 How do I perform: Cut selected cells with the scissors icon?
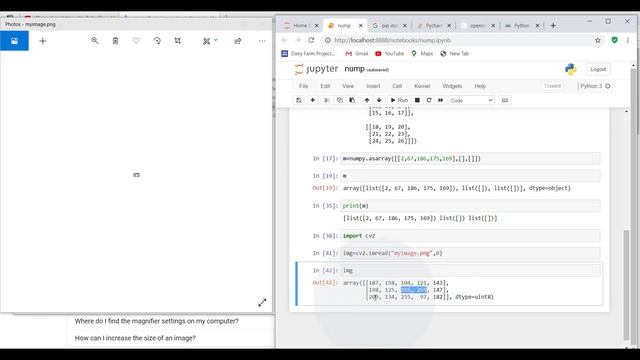327,100
